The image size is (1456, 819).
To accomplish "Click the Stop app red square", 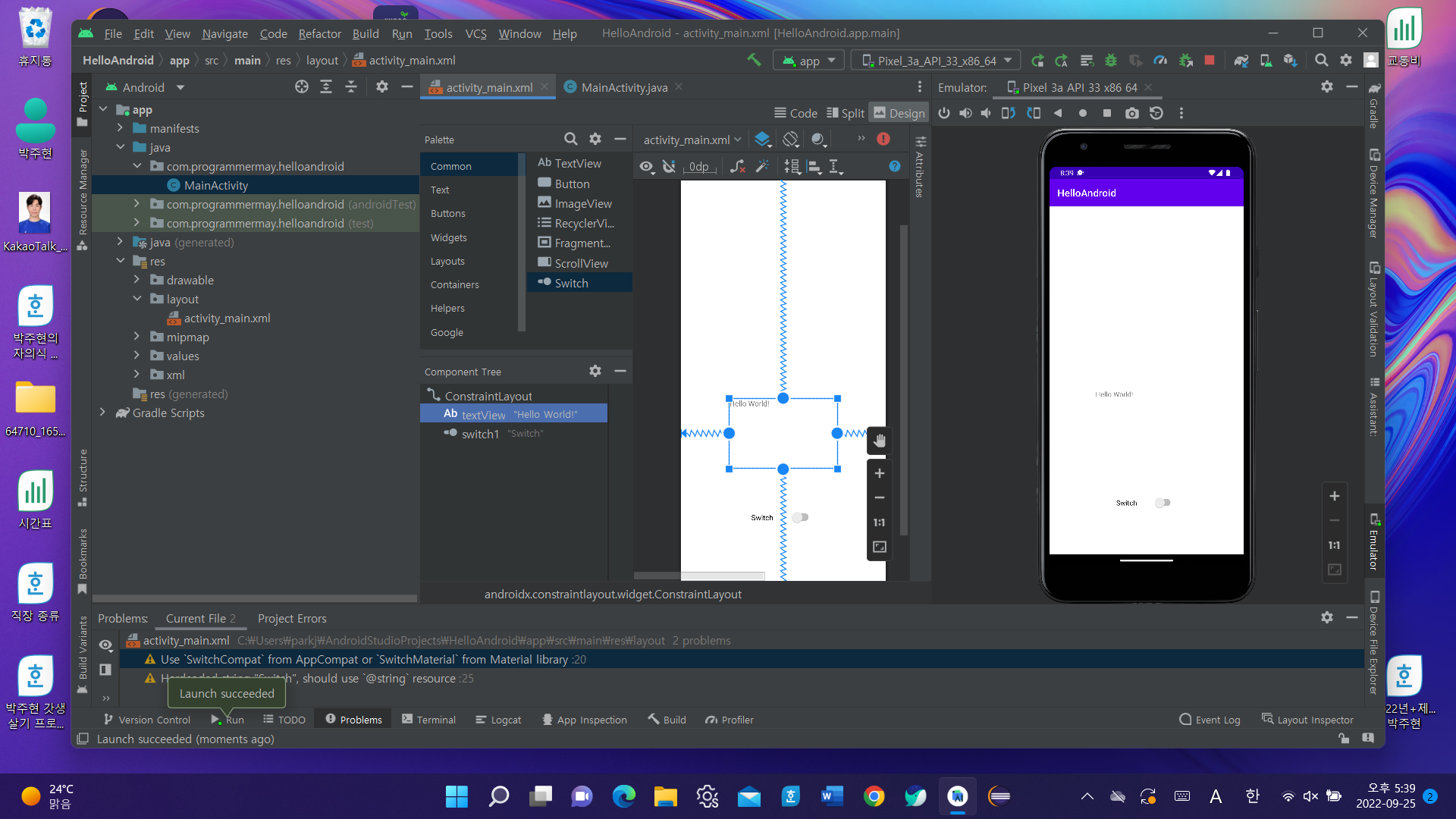I will [1210, 60].
